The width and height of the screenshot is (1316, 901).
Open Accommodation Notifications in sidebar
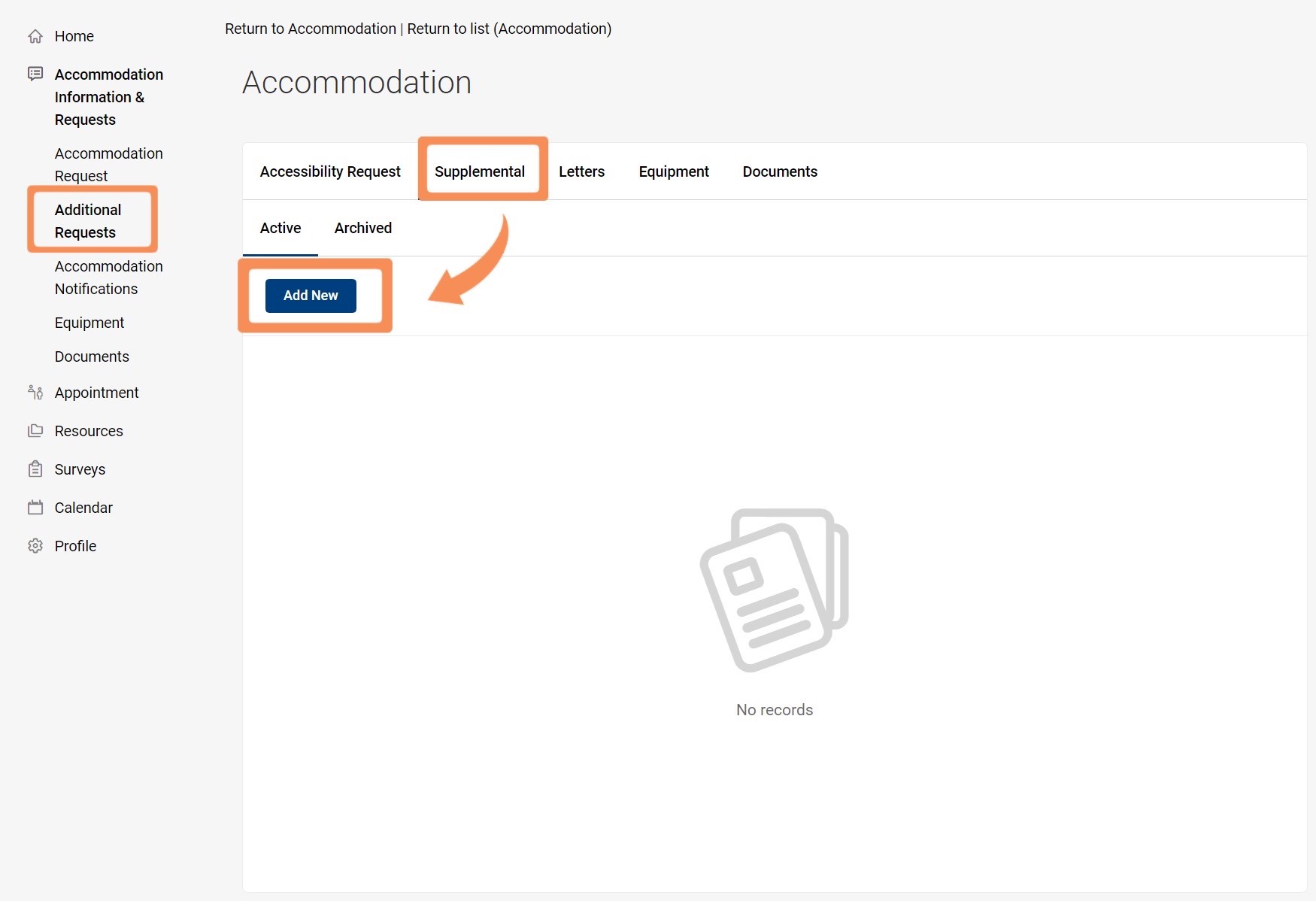point(109,278)
